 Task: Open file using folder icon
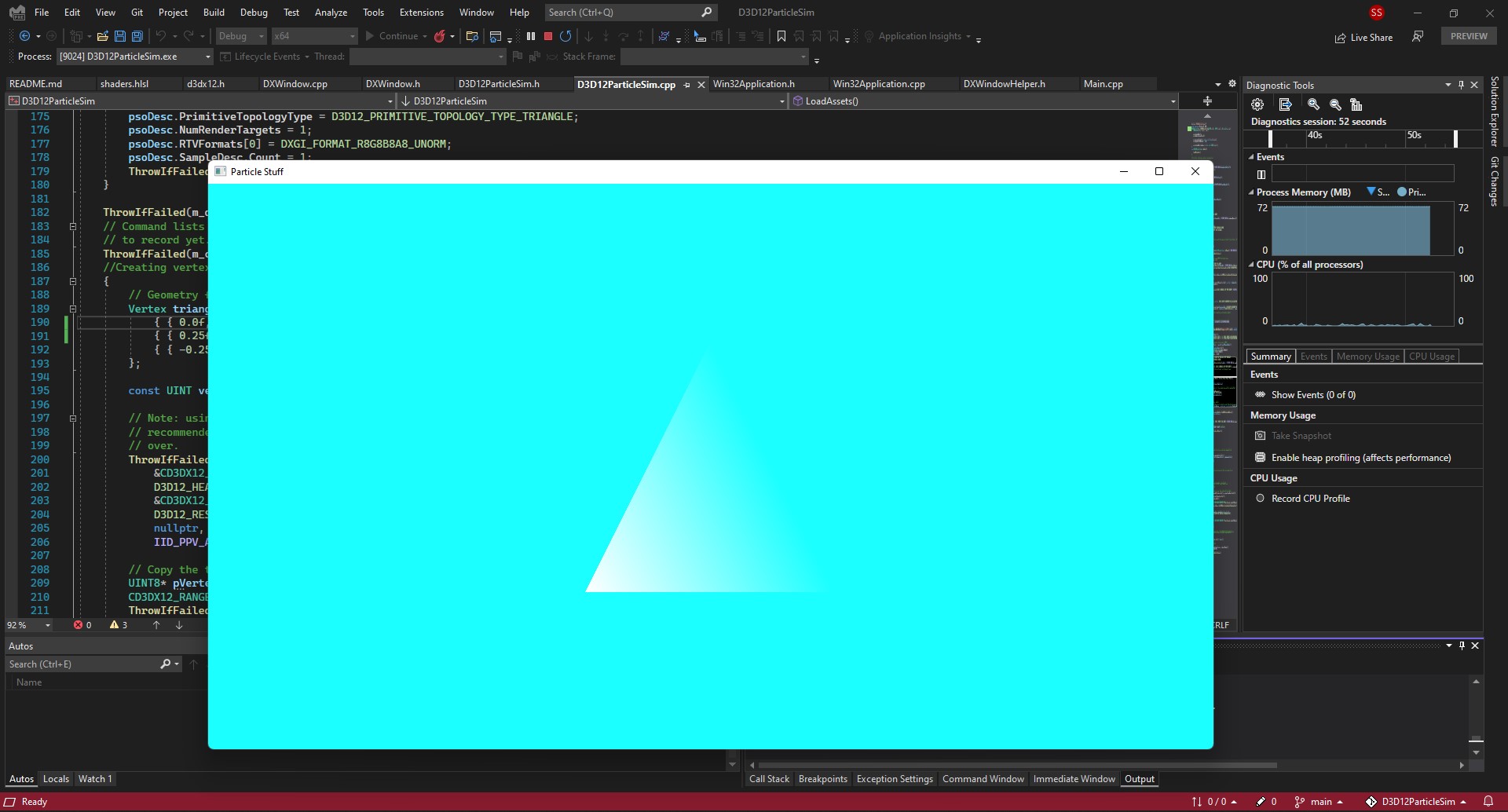pos(102,36)
